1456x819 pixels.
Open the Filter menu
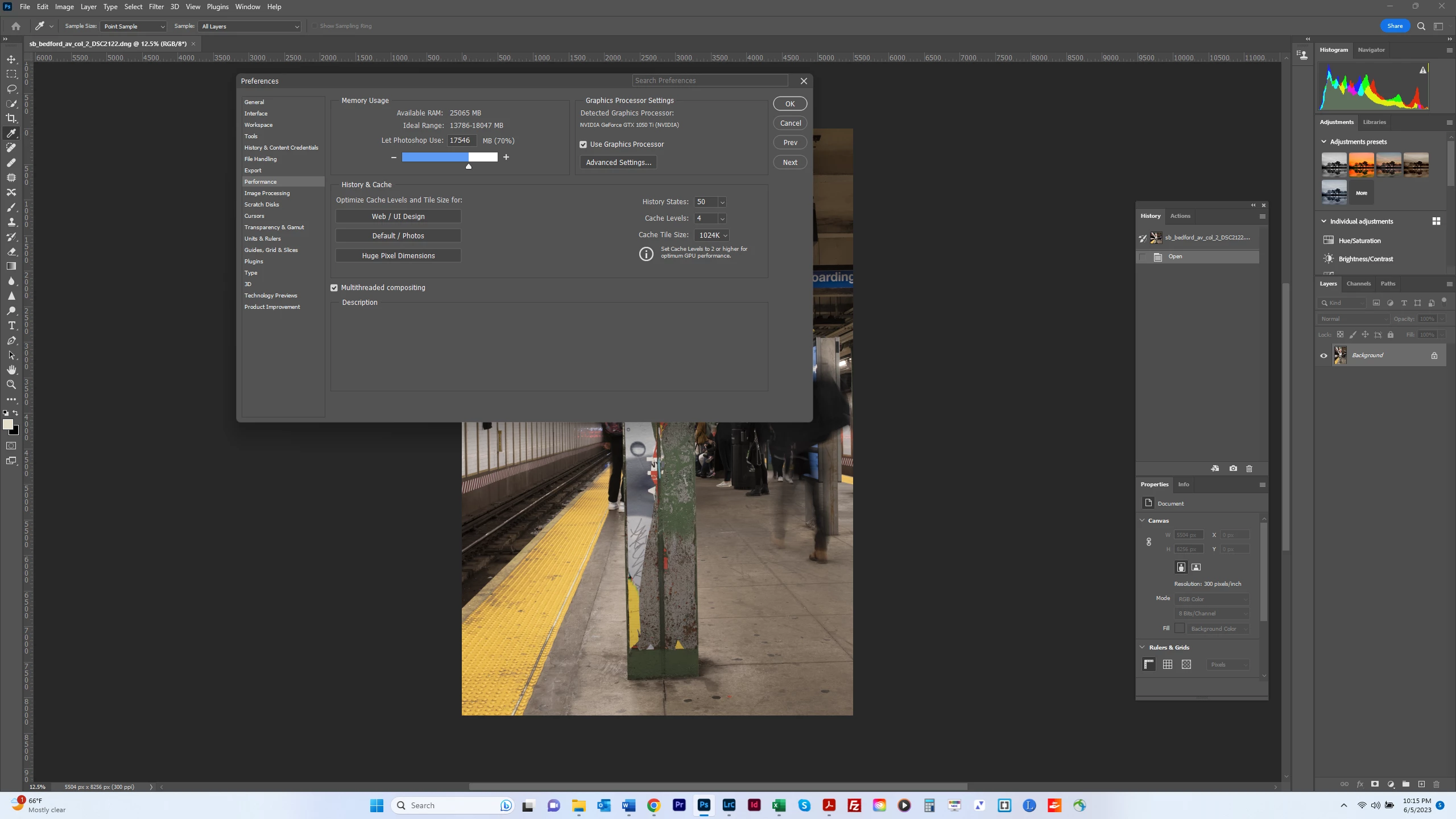(x=156, y=7)
